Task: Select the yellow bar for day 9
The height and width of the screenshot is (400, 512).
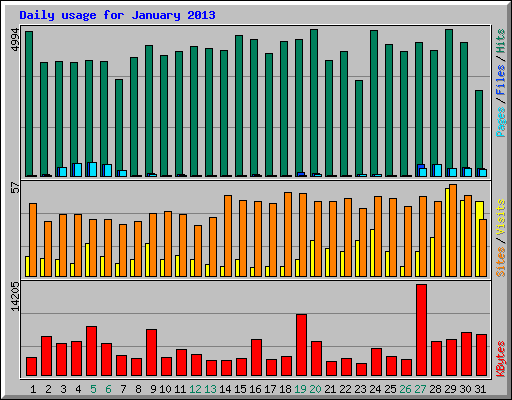Action: (x=147, y=260)
